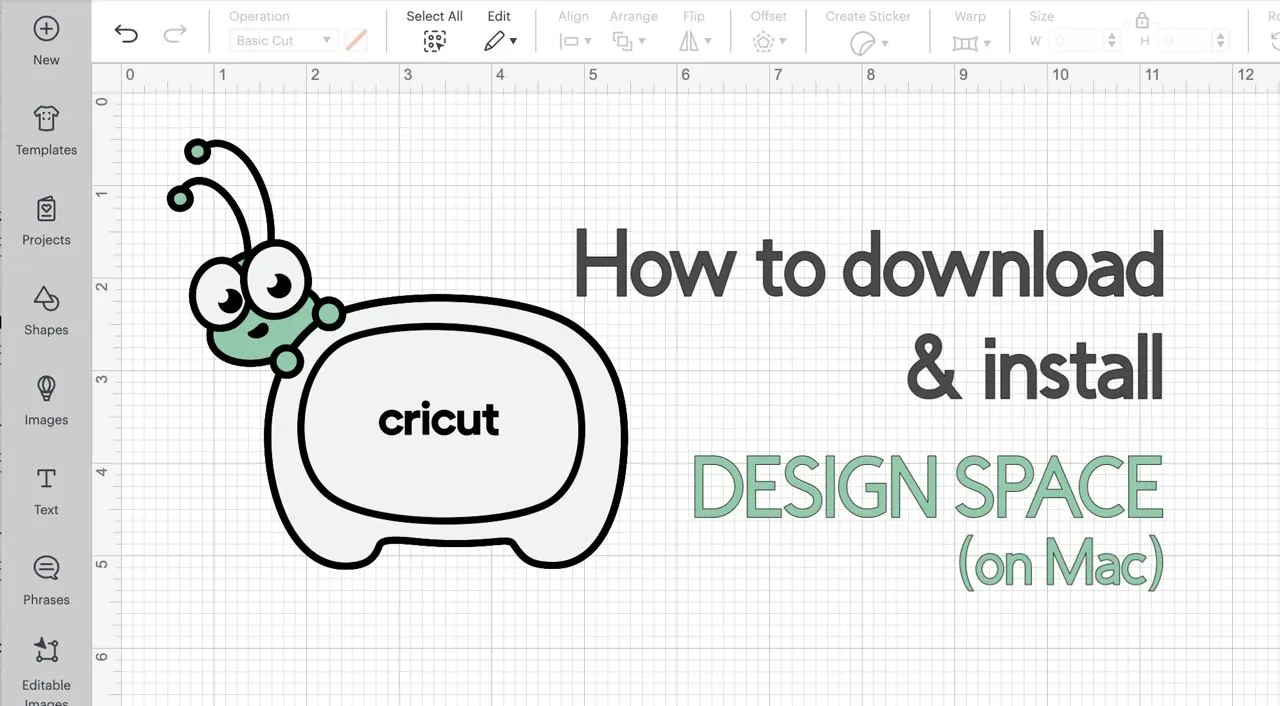
Task: Browse Images from the sidebar
Action: [x=45, y=400]
